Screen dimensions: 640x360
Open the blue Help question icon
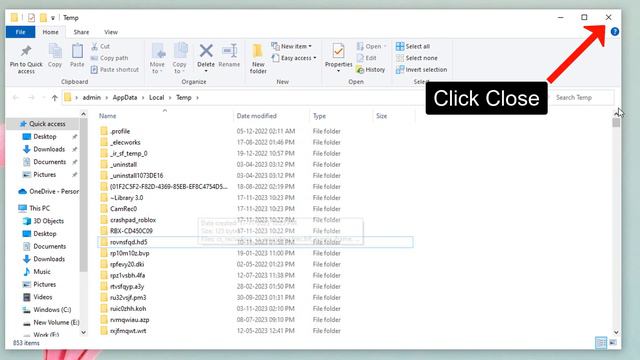[x=615, y=32]
